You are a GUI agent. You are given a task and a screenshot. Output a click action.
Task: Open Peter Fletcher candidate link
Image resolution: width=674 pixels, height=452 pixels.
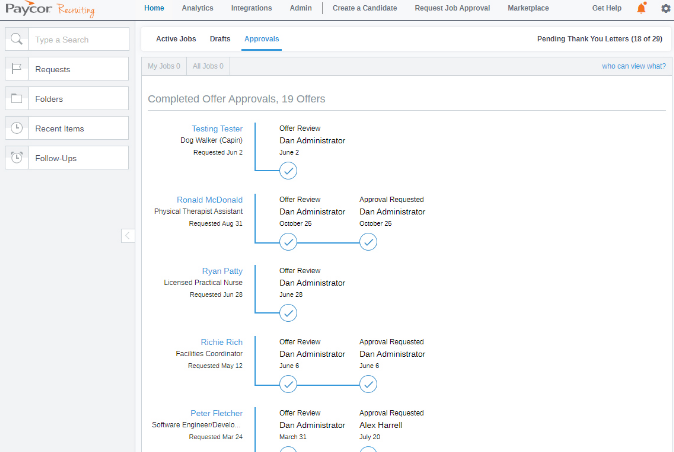(x=216, y=413)
